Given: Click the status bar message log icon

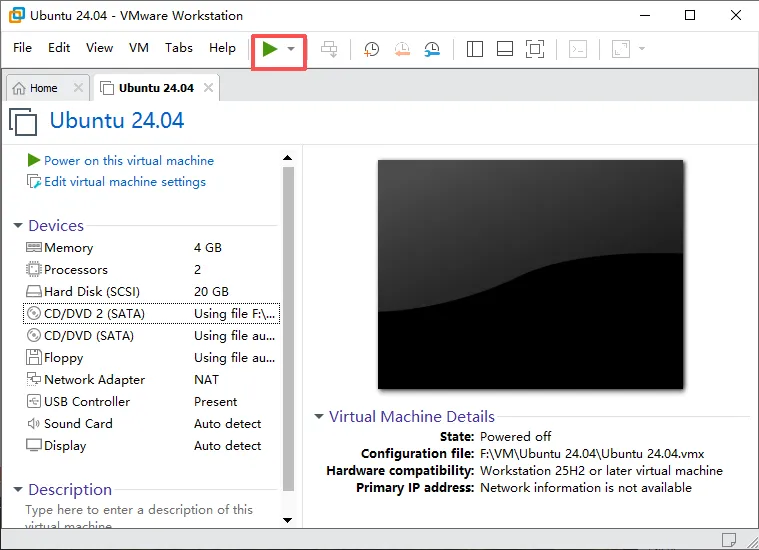Looking at the screenshot, I should click(729, 539).
